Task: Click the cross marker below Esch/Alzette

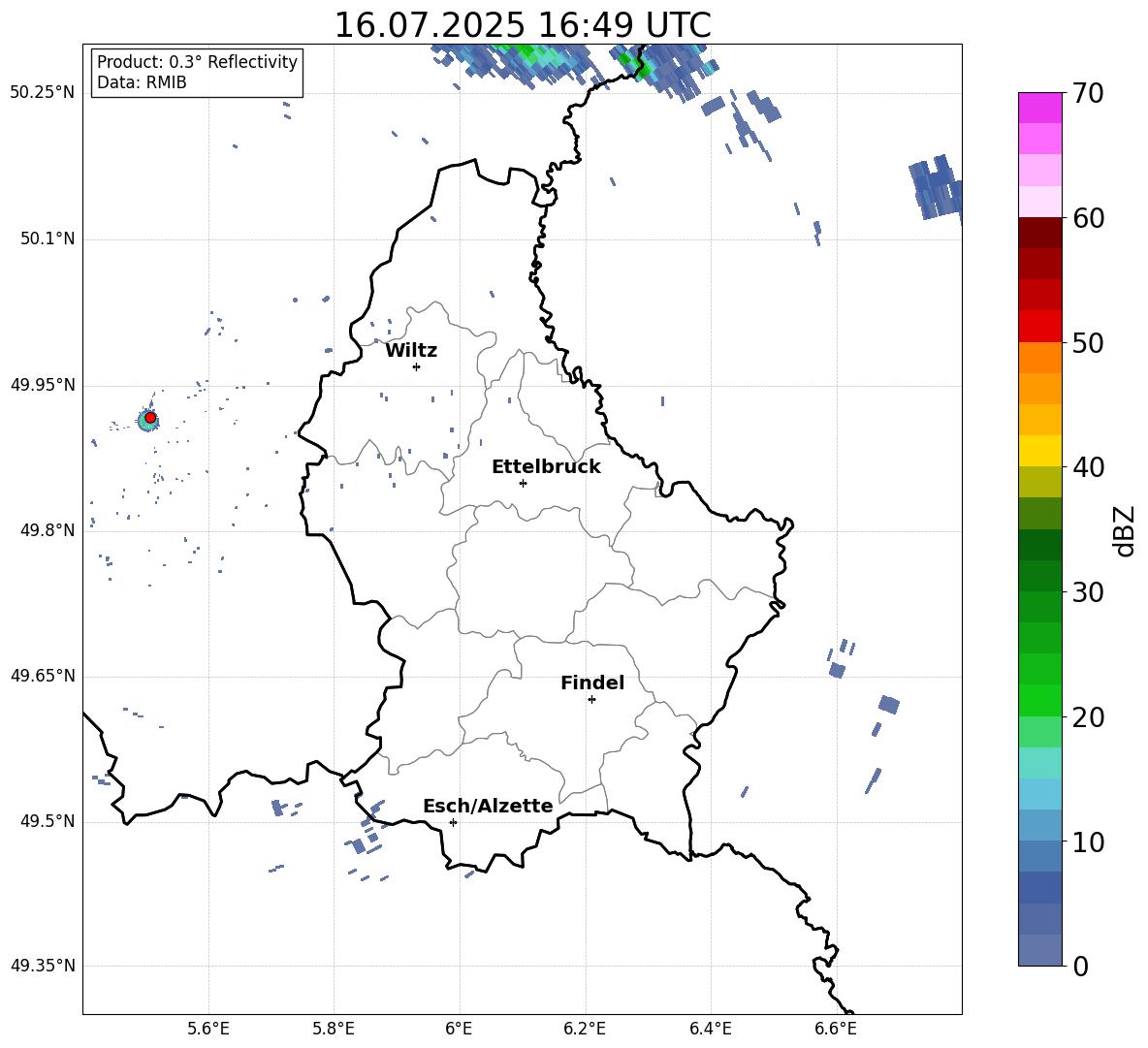Action: point(453,822)
